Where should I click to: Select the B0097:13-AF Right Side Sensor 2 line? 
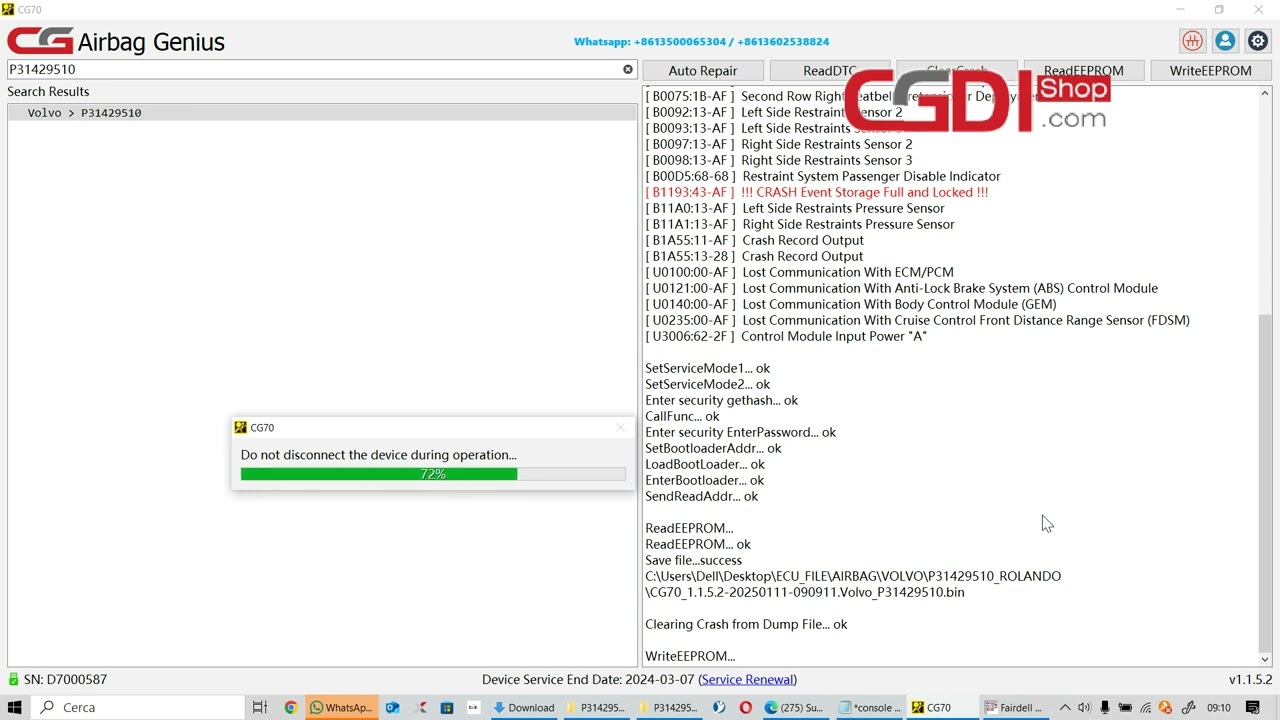[x=778, y=144]
